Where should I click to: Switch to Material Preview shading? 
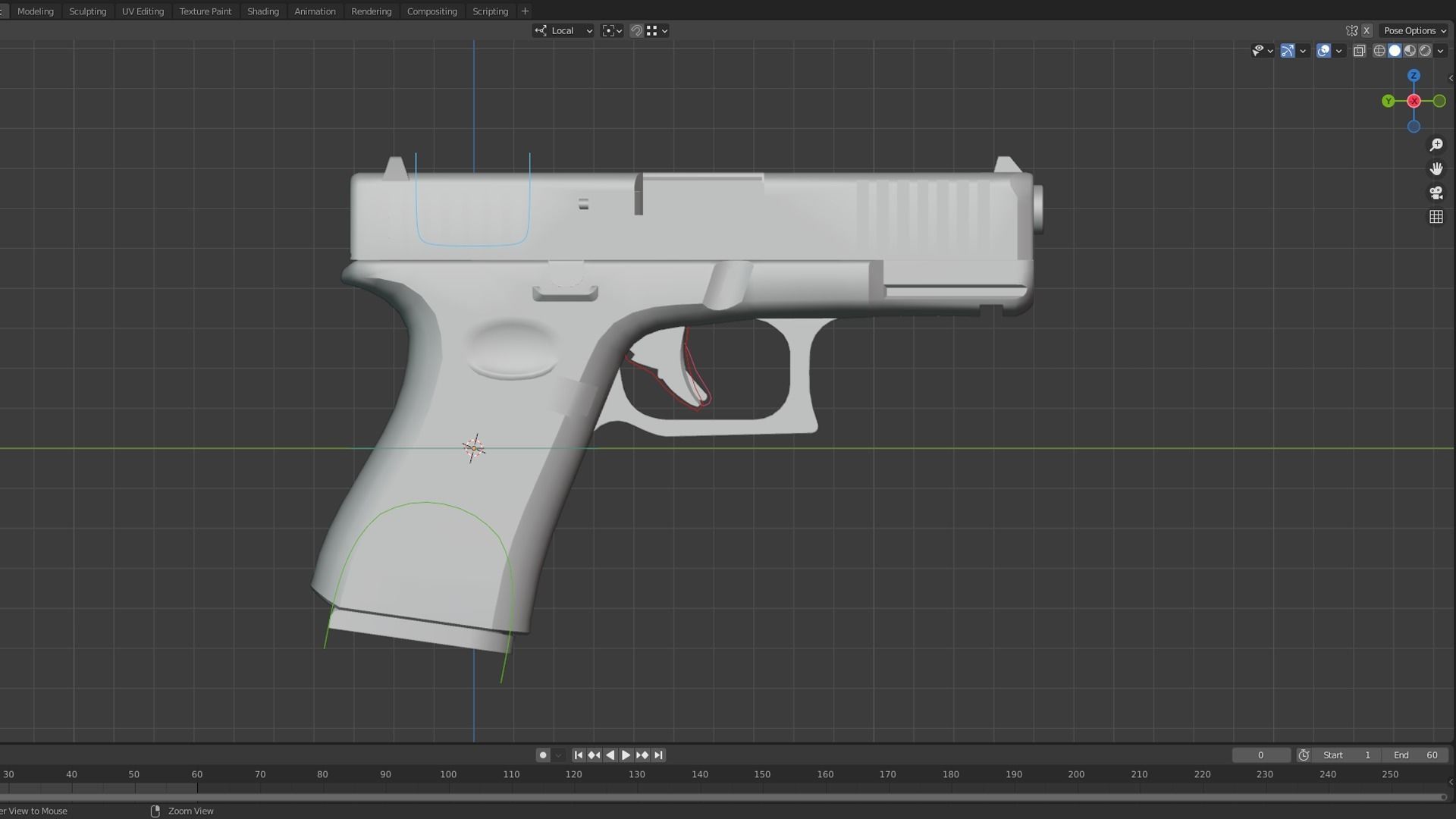click(1410, 50)
